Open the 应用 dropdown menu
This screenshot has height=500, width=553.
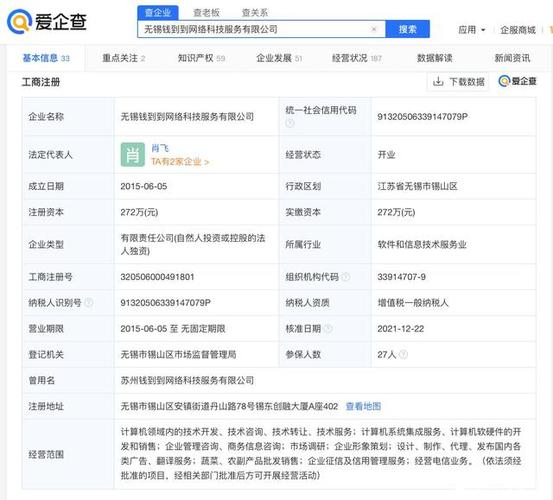click(x=472, y=30)
